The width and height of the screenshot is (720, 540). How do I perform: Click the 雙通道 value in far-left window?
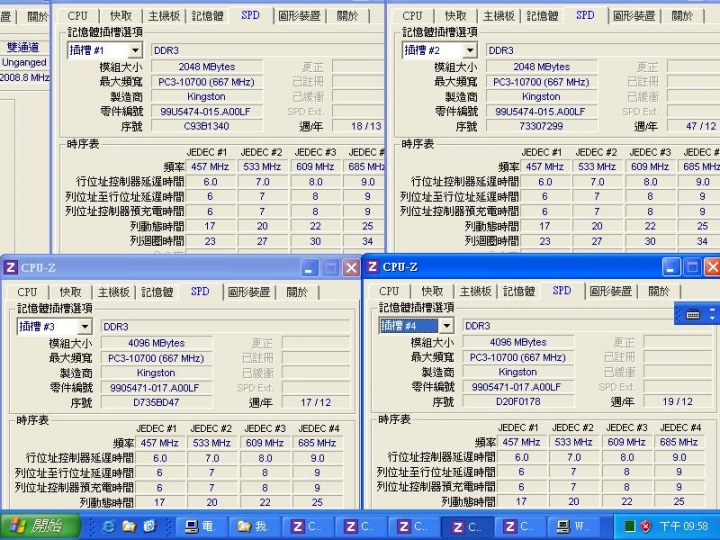(23, 47)
